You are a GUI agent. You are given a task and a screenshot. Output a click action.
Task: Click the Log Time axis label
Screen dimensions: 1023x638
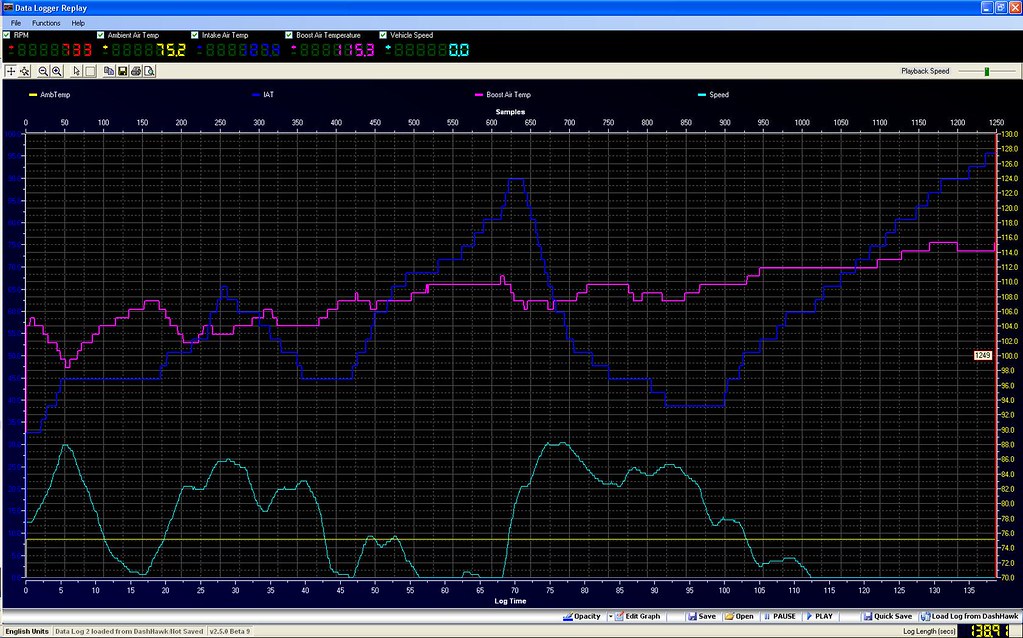click(x=510, y=601)
